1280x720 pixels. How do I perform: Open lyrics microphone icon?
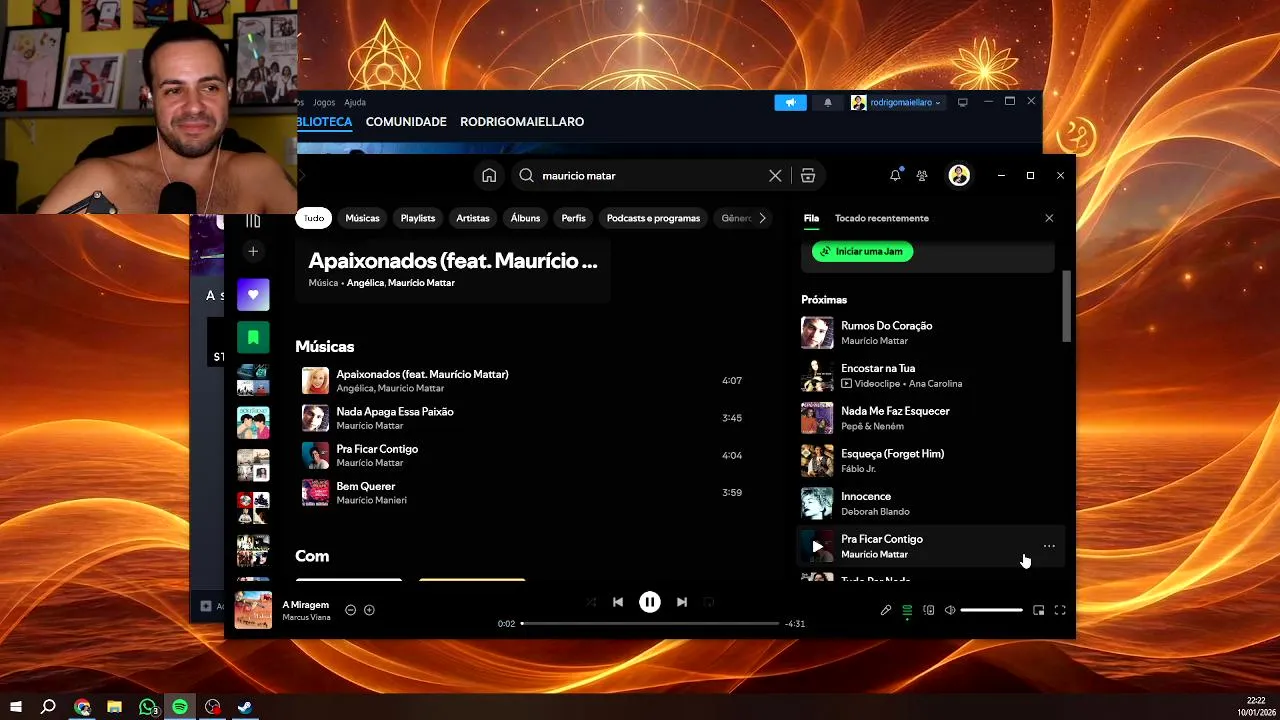886,610
